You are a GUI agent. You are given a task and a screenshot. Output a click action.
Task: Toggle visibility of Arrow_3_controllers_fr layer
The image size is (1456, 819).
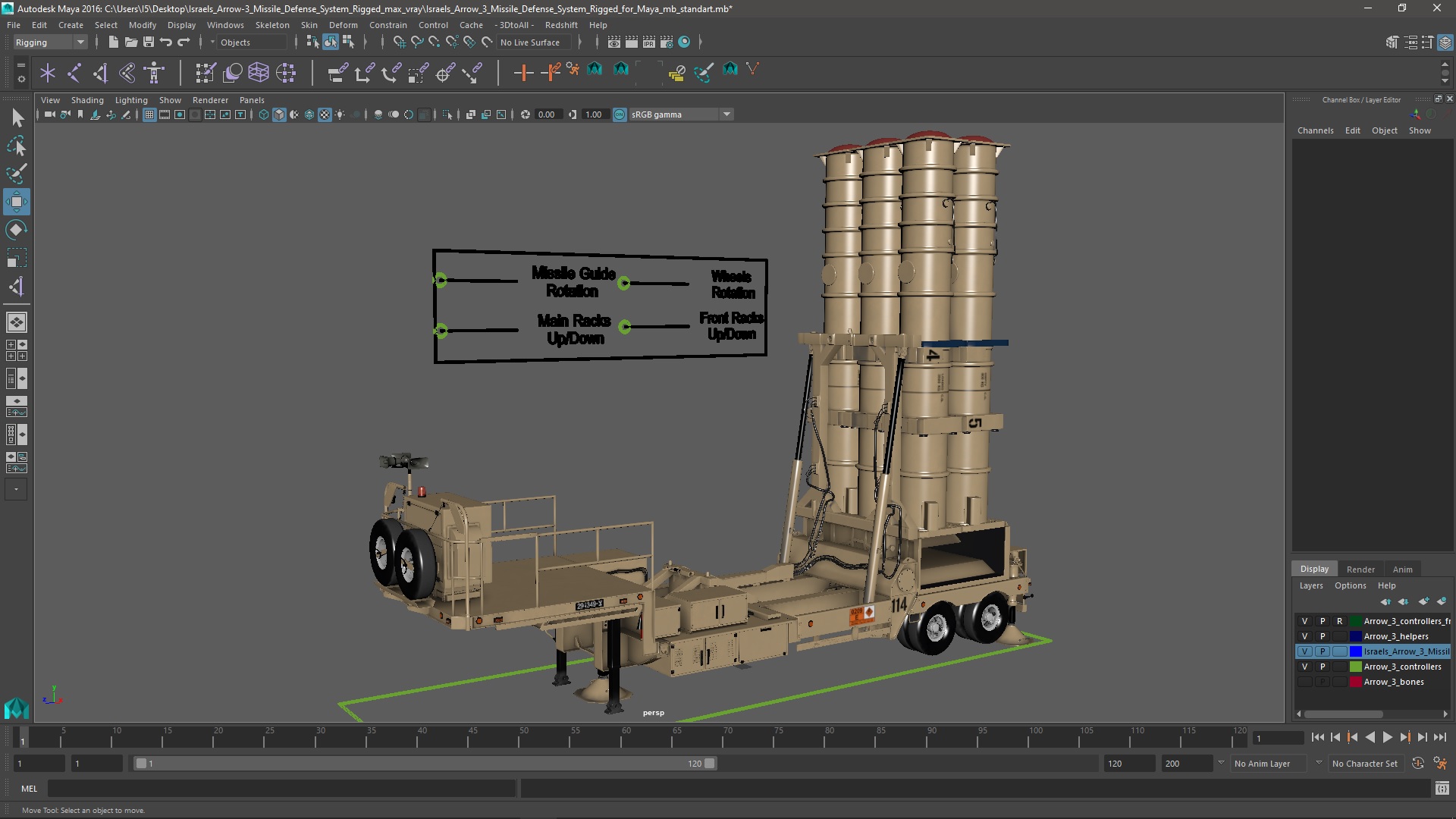click(1304, 621)
